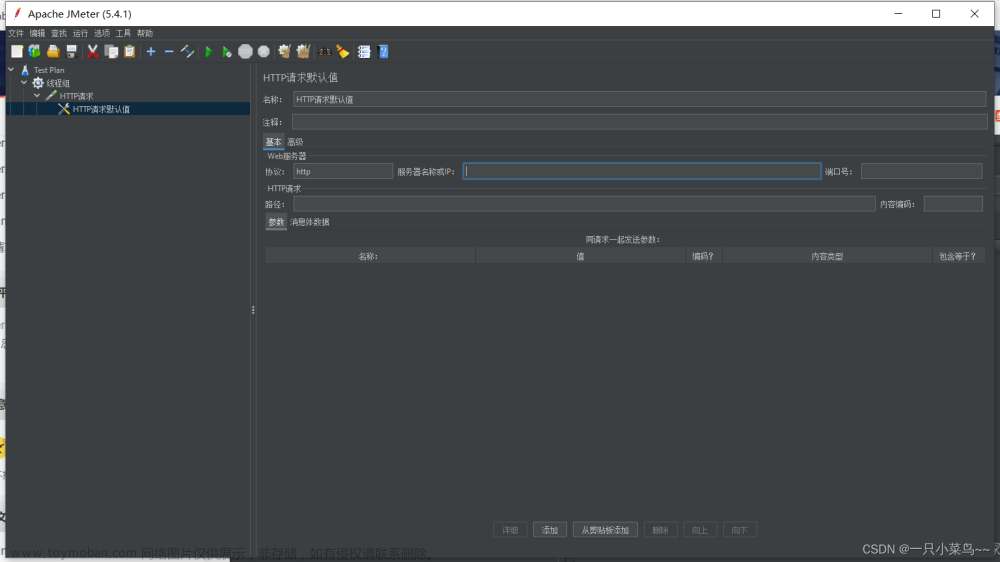Select the Test Plan tree item label
Screen dimensions: 1000x562
pyautogui.click(x=49, y=70)
